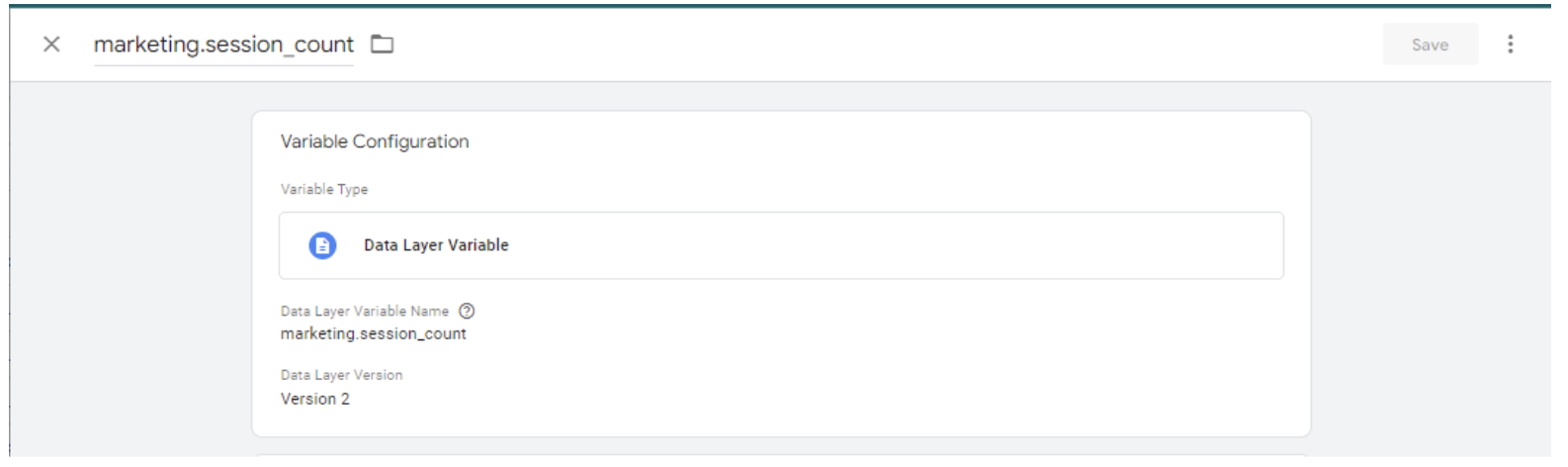Screen dimensions: 1568x467
Task: Click empty space inside Variable Type box
Action: pos(890,245)
